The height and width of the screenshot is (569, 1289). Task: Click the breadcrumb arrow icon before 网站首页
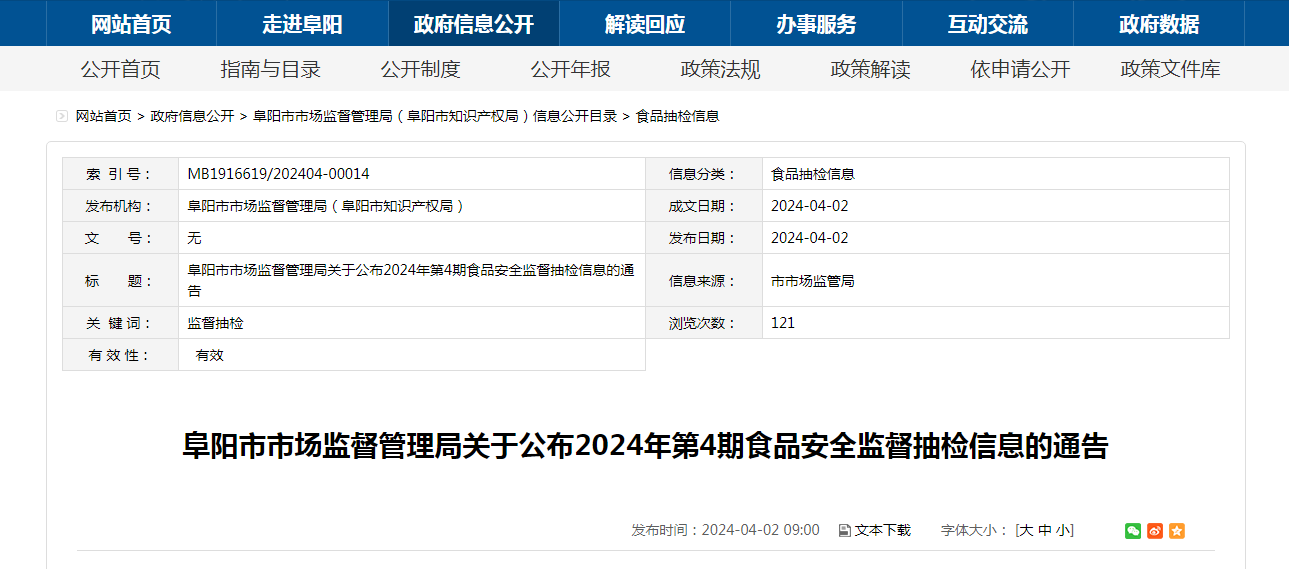(62, 117)
